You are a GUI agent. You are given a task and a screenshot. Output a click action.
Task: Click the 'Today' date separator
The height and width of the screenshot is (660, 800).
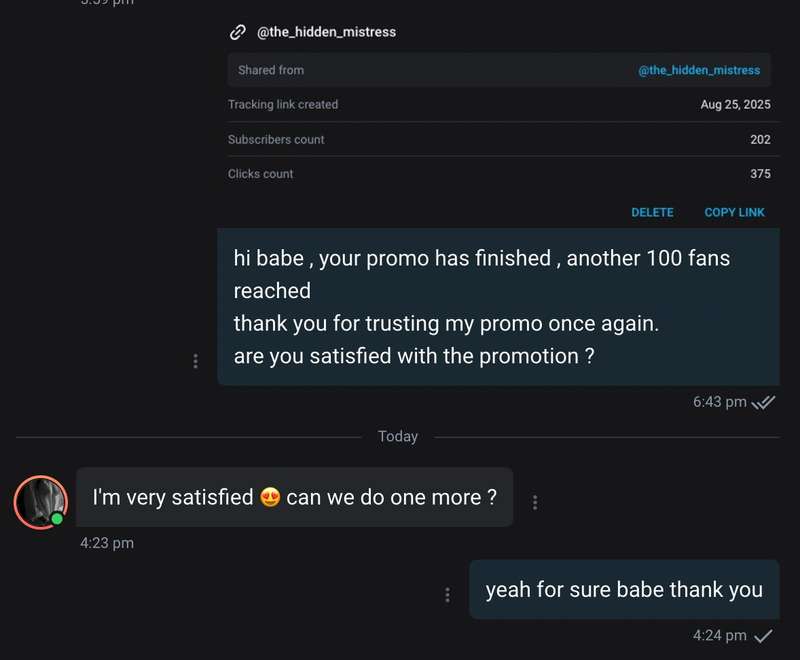tap(398, 437)
